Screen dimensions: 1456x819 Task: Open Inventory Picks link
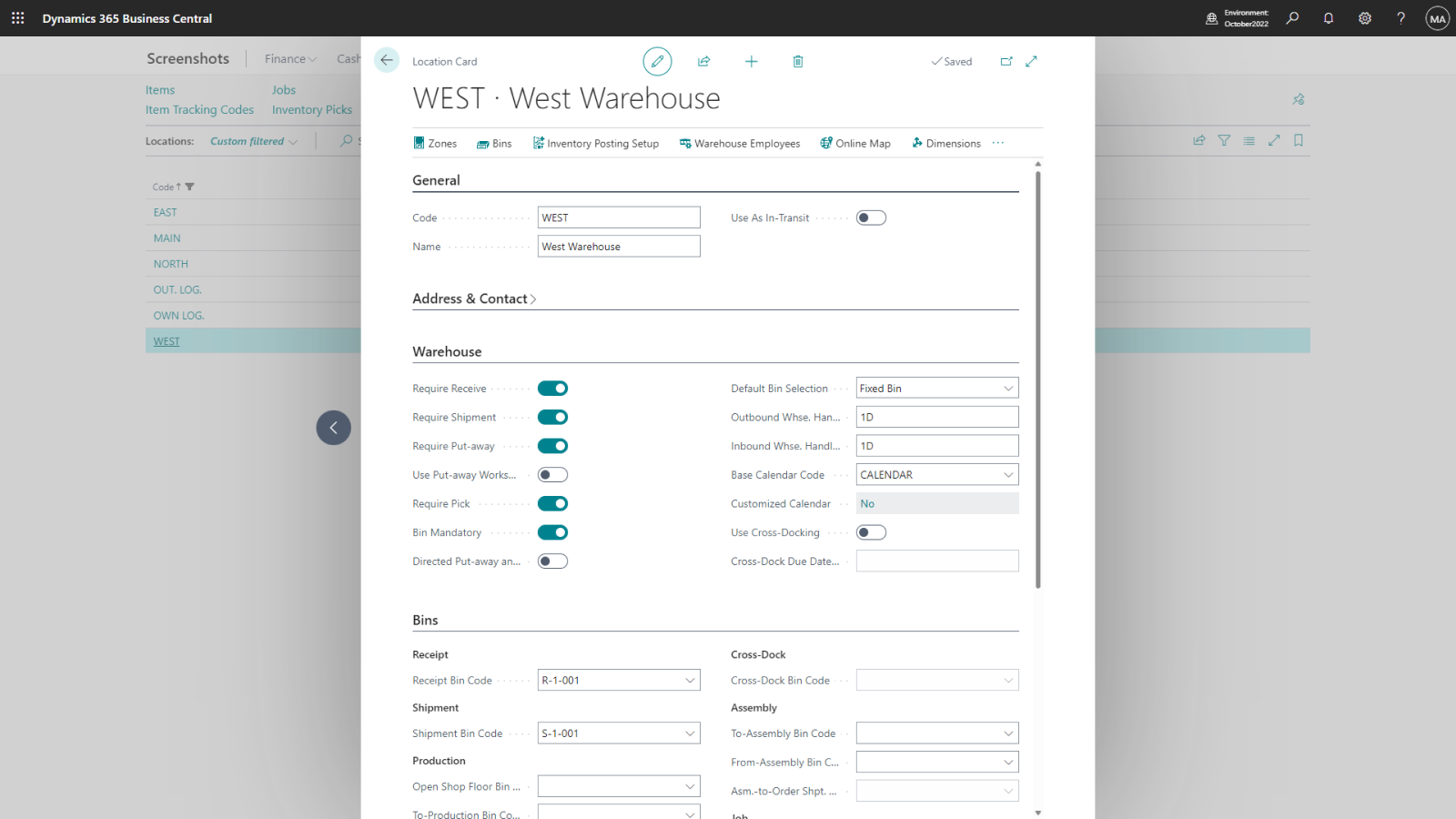coord(312,110)
